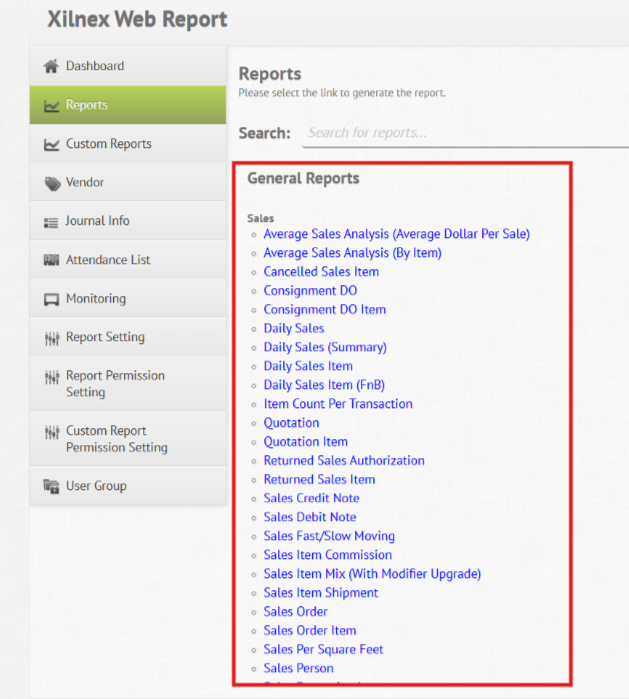
Task: Click the Monitoring screen icon
Action: [51, 299]
